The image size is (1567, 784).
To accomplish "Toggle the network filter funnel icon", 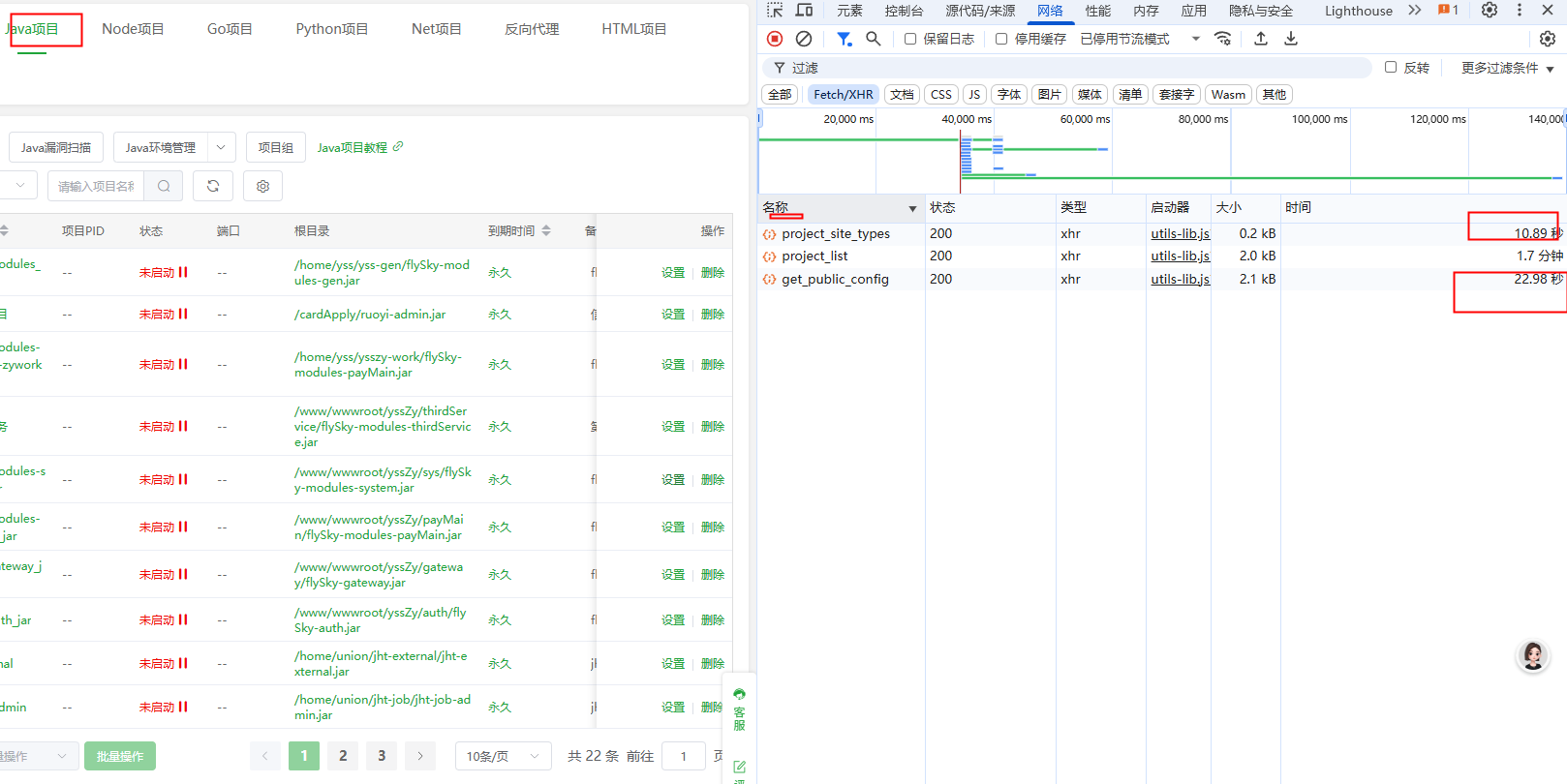I will click(845, 39).
